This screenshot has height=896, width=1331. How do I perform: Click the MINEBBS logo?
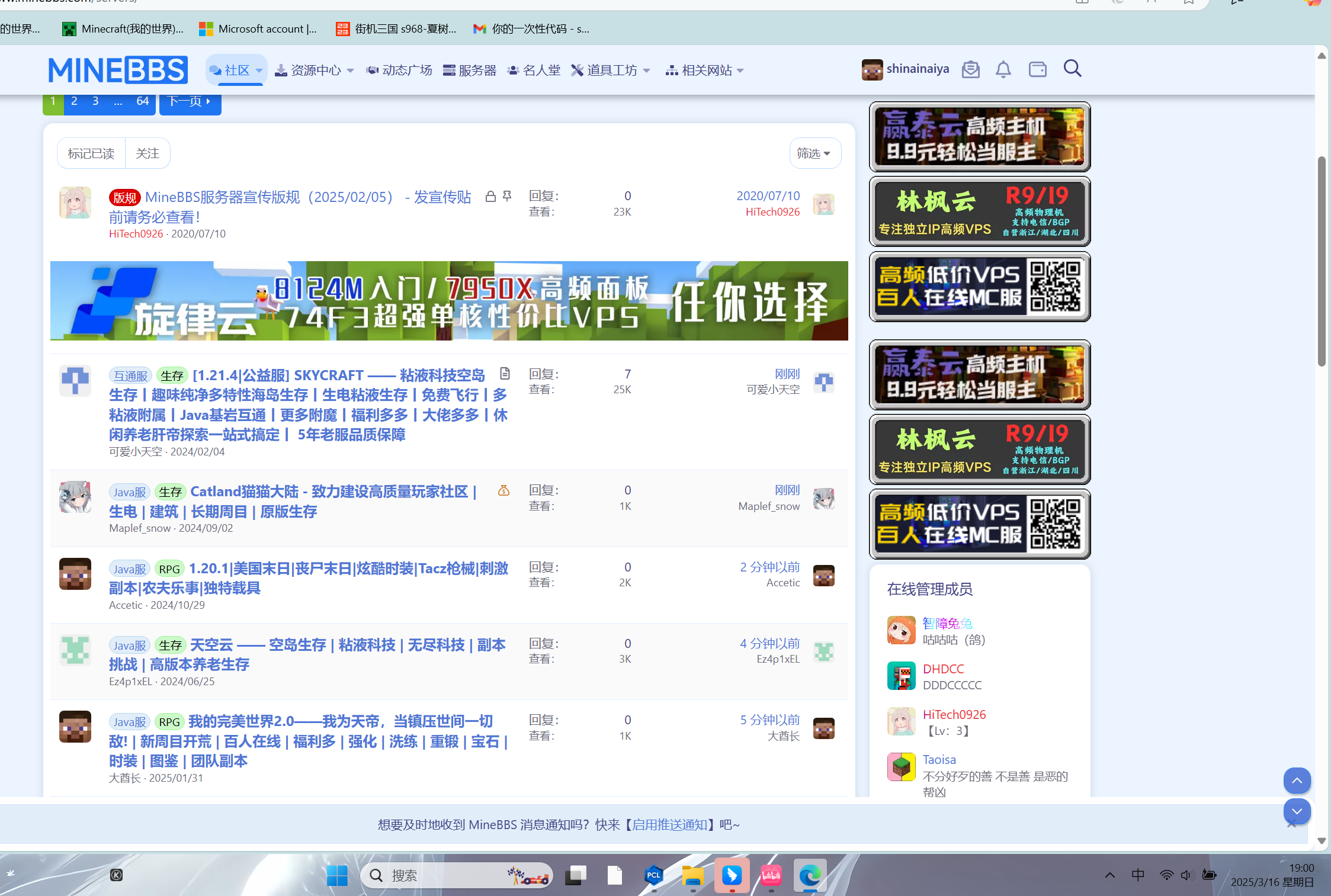click(x=118, y=70)
